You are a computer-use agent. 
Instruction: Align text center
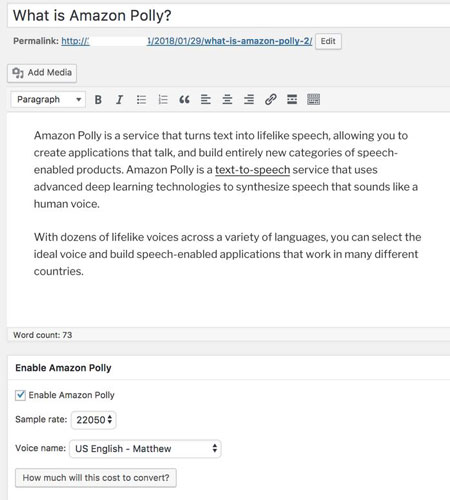pos(227,100)
